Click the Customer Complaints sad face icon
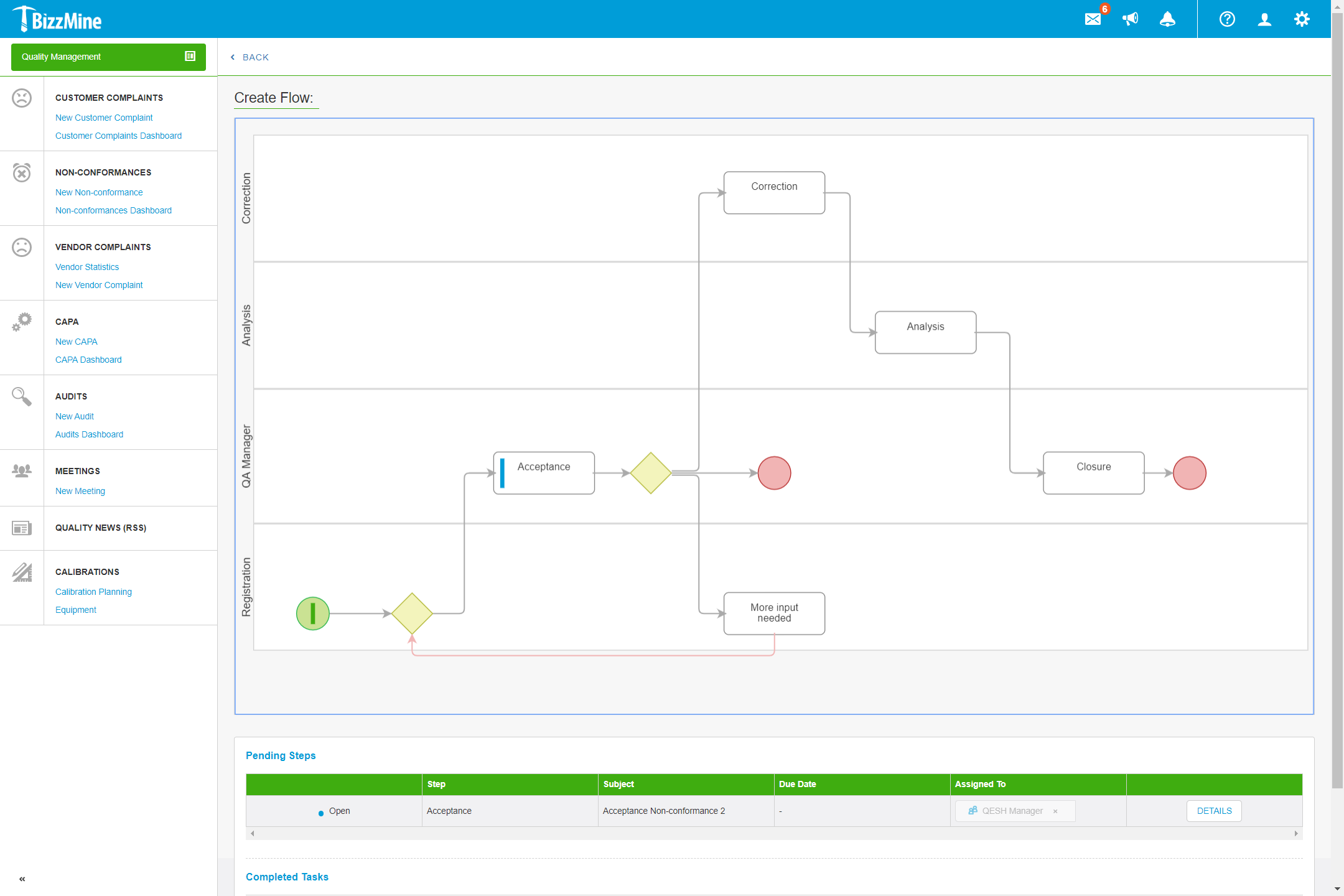 (22, 98)
